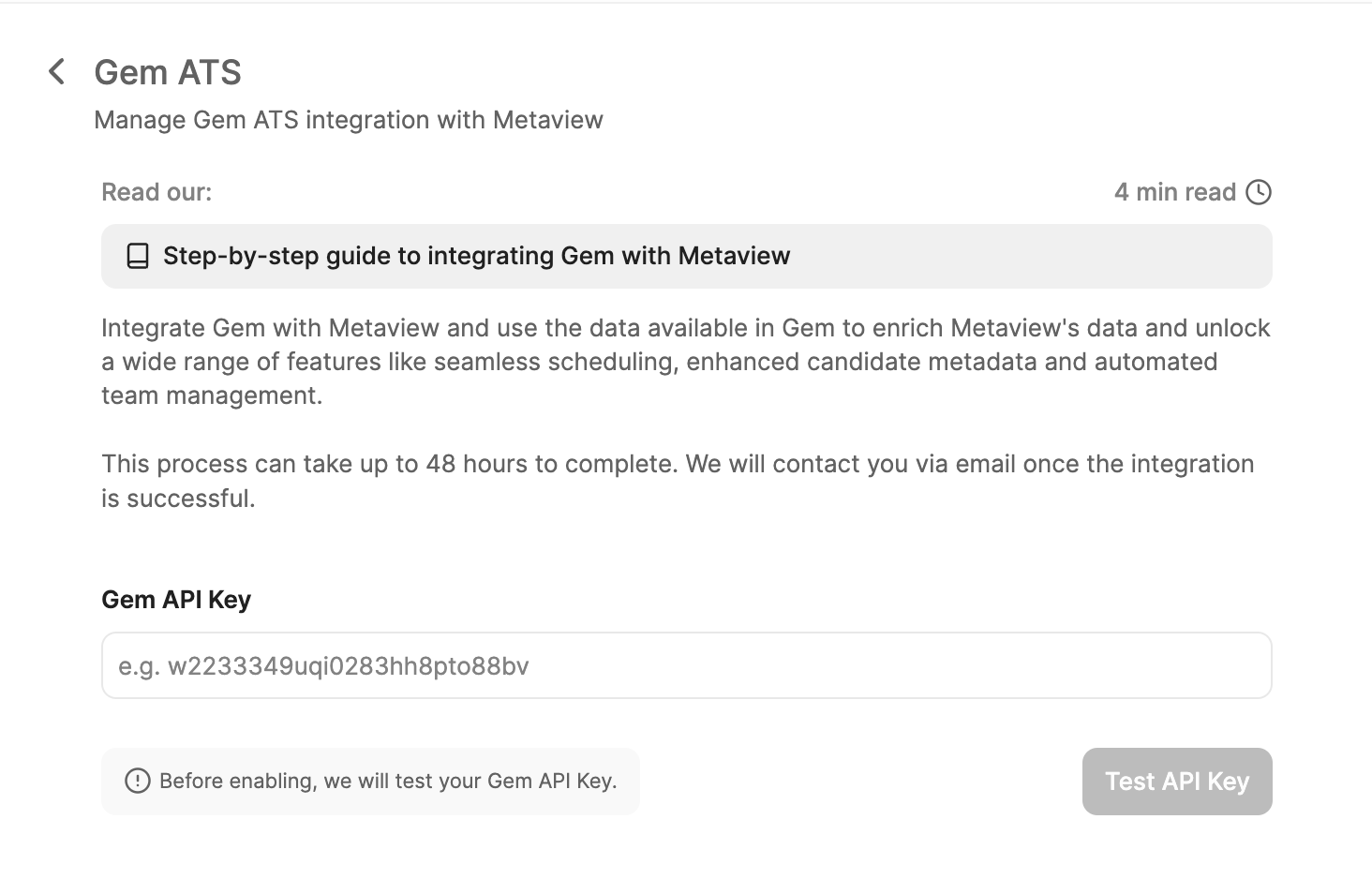Click the clock icon beside 4 min read
The image size is (1372, 879).
click(x=1258, y=192)
